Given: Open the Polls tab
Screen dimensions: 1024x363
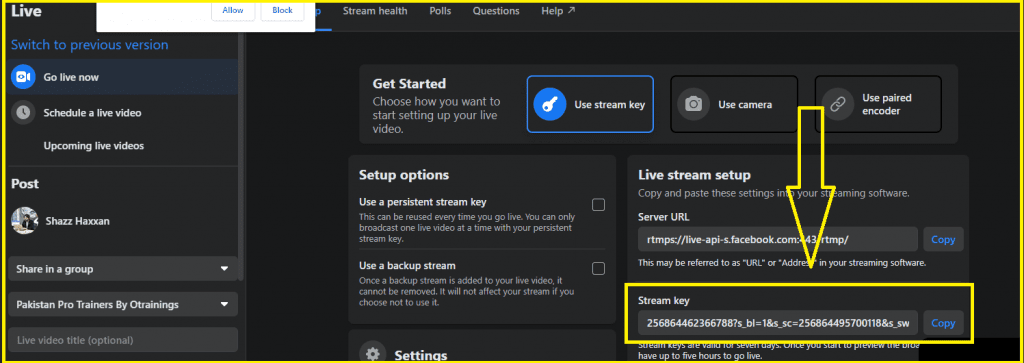Looking at the screenshot, I should [440, 11].
